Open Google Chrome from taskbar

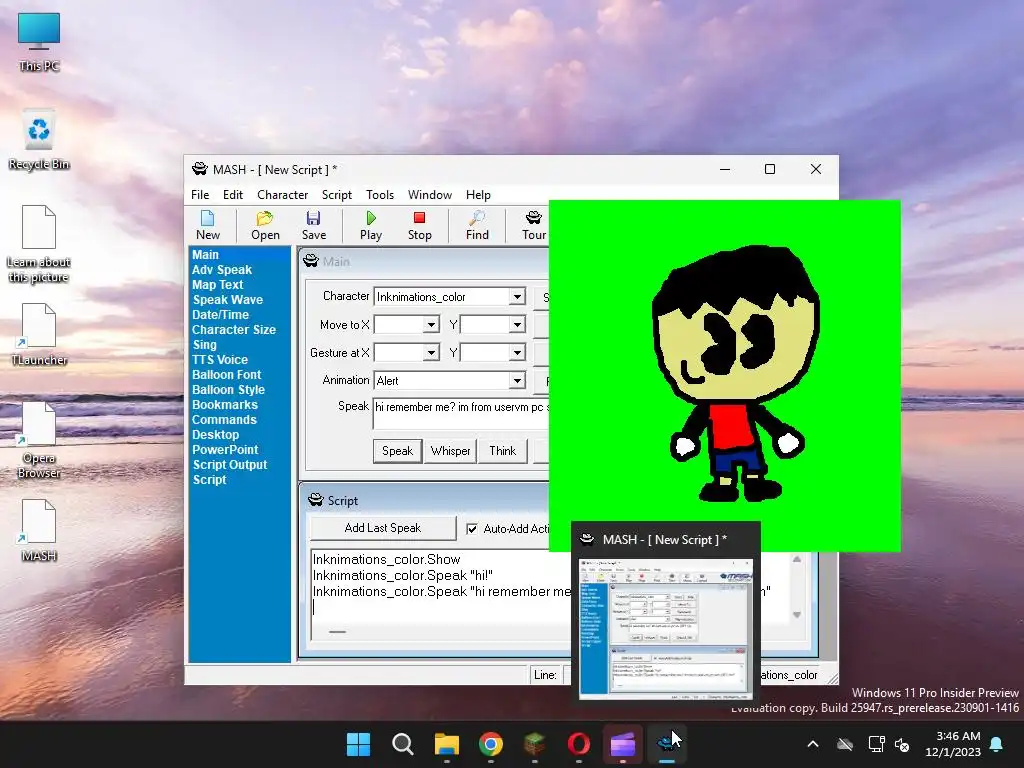[x=490, y=744]
